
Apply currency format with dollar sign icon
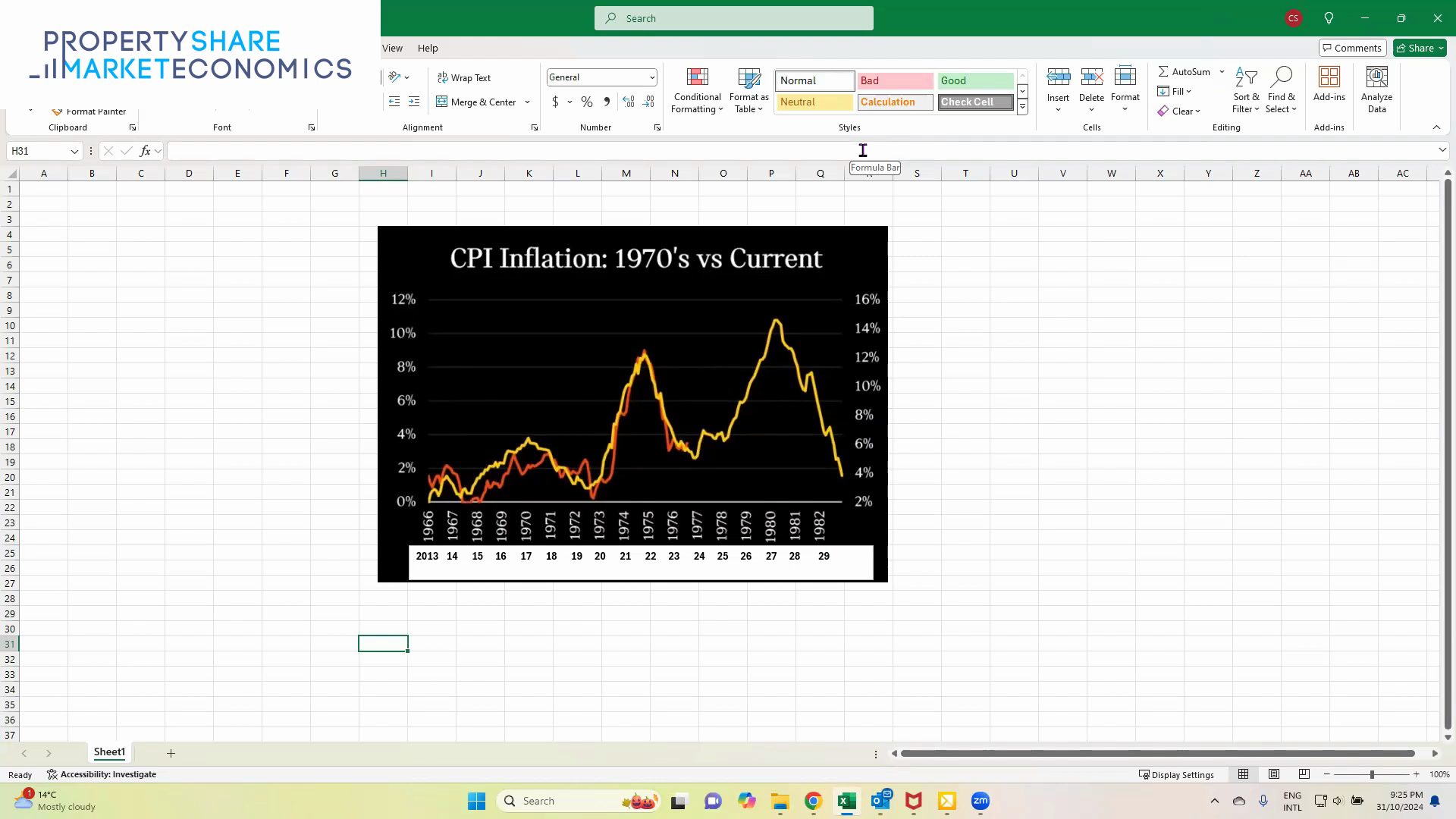tap(556, 101)
